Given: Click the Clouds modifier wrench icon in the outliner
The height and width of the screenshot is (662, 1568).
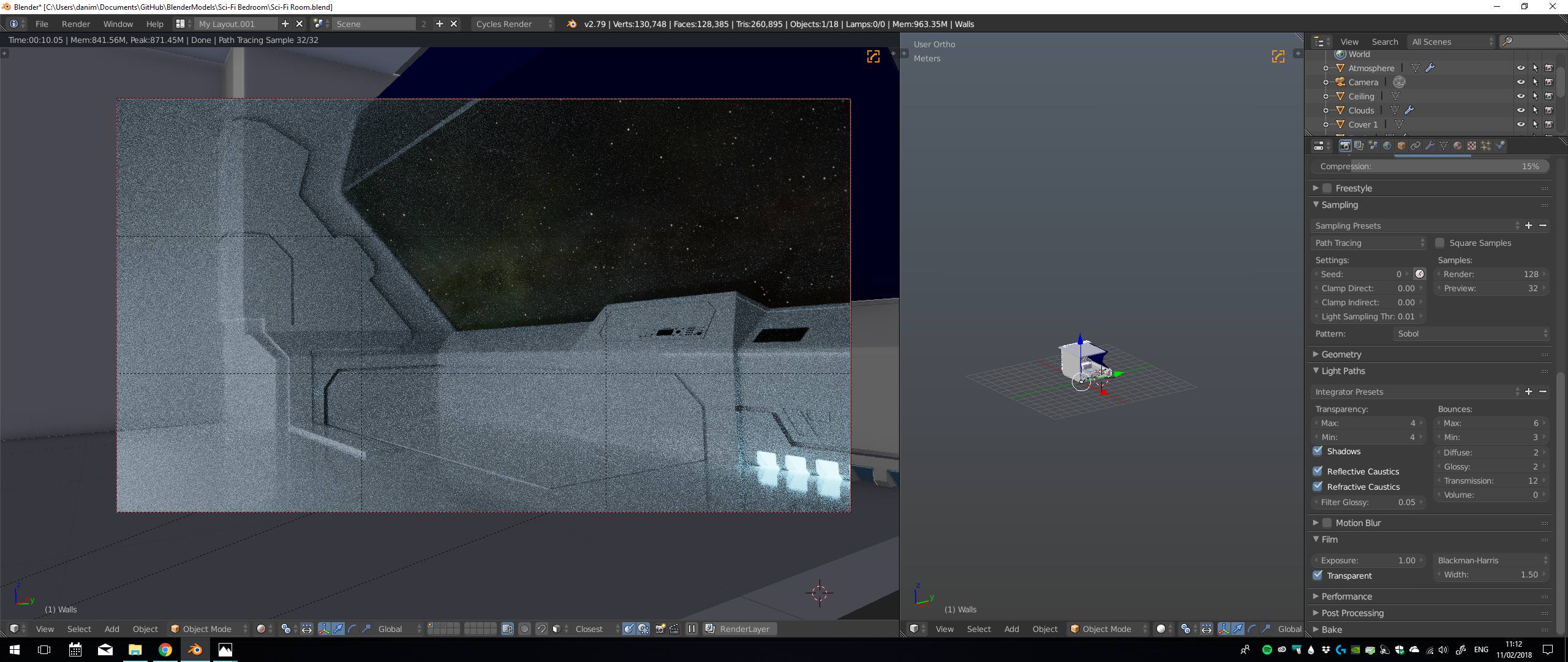Looking at the screenshot, I should [x=1409, y=110].
